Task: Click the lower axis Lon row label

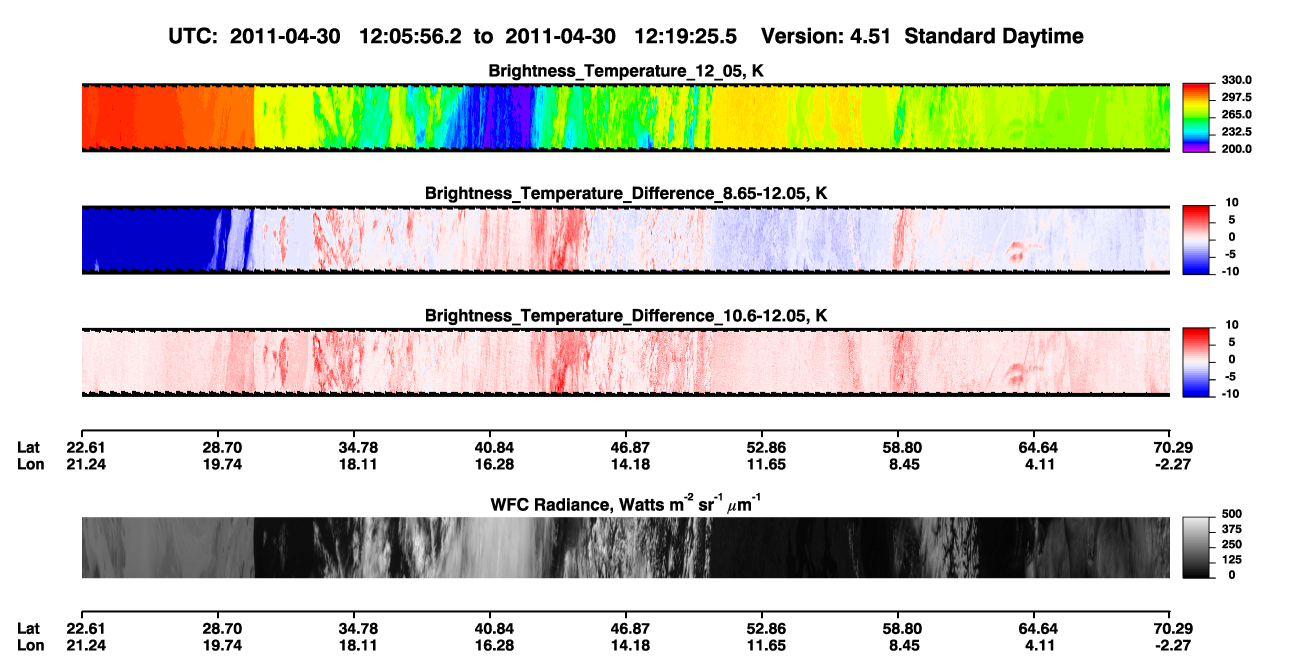Action: (x=30, y=644)
